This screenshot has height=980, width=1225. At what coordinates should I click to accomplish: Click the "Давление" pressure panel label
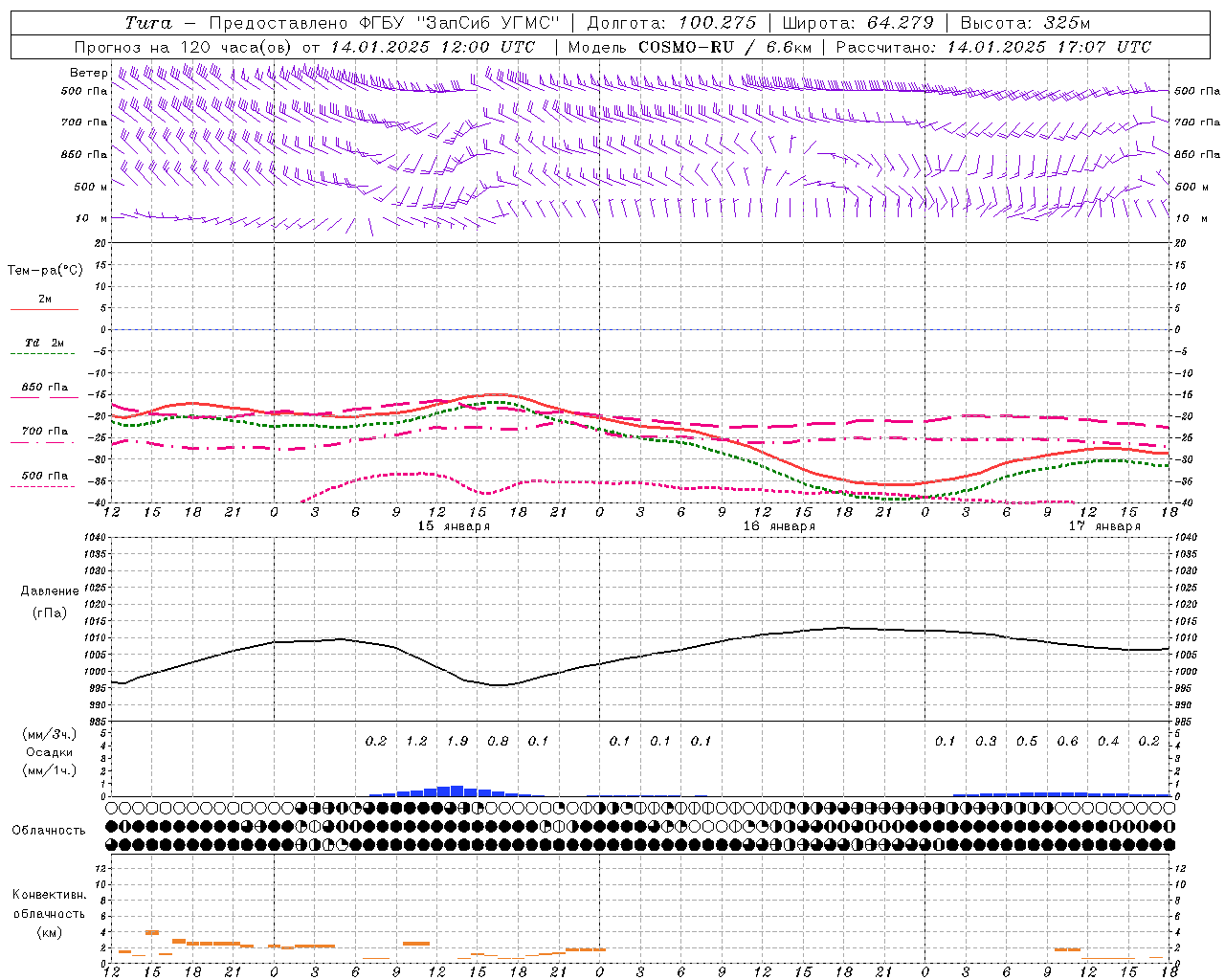[x=49, y=591]
